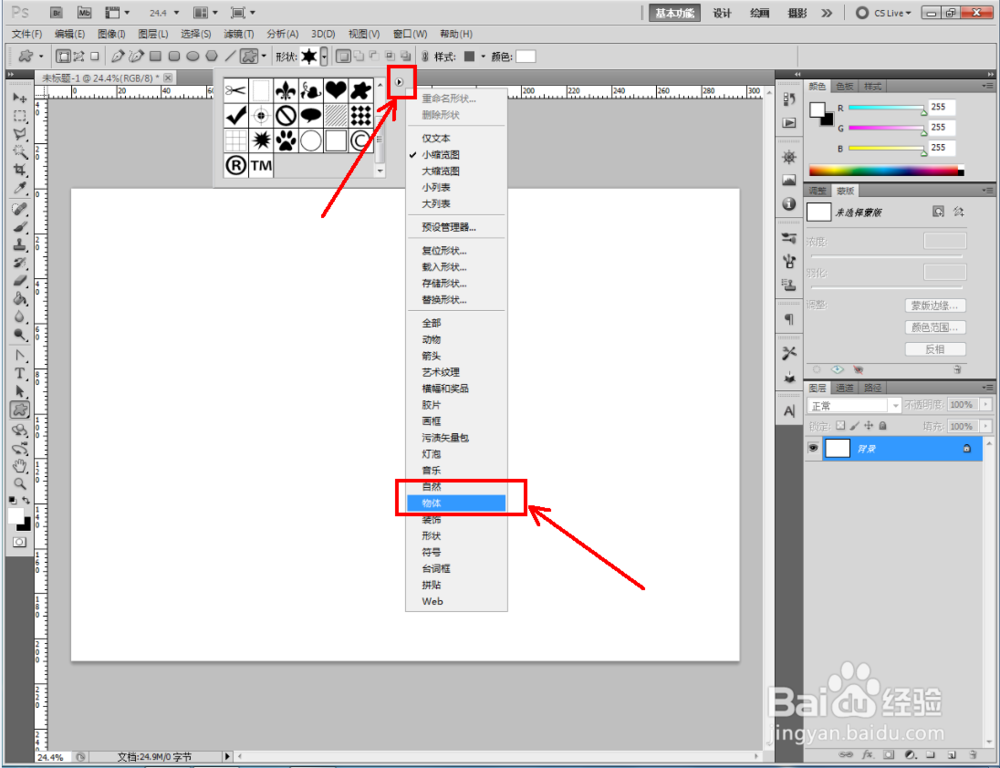Viewport: 1000px width, 768px height.
Task: Add a pixel mask in Masks panel
Action: (938, 211)
